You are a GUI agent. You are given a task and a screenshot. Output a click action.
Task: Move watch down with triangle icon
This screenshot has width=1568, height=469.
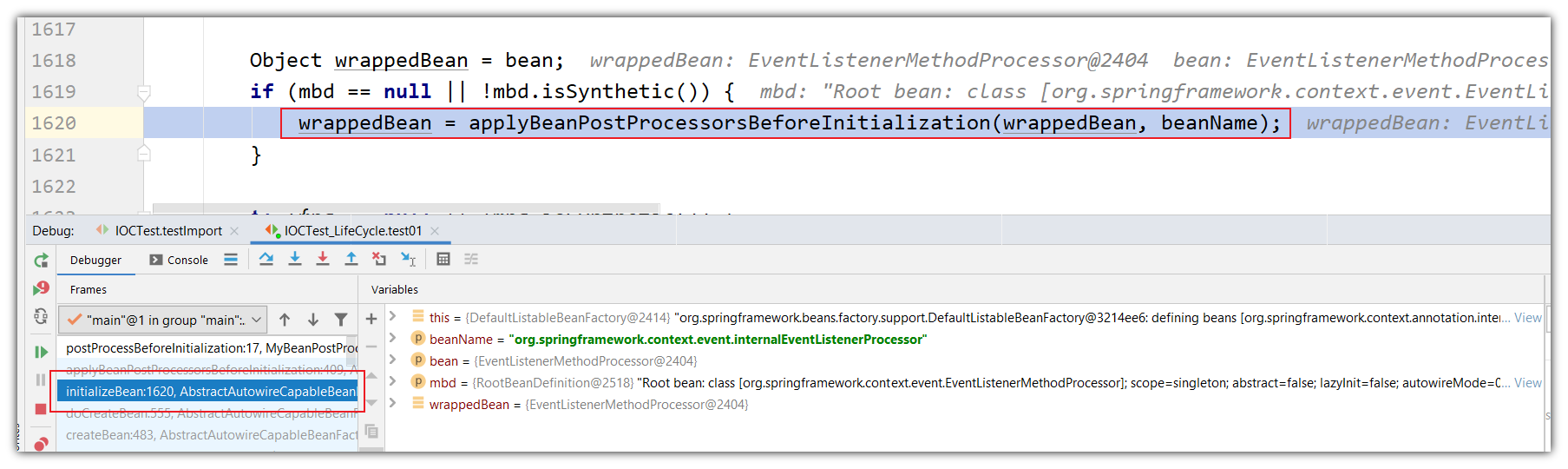(371, 403)
